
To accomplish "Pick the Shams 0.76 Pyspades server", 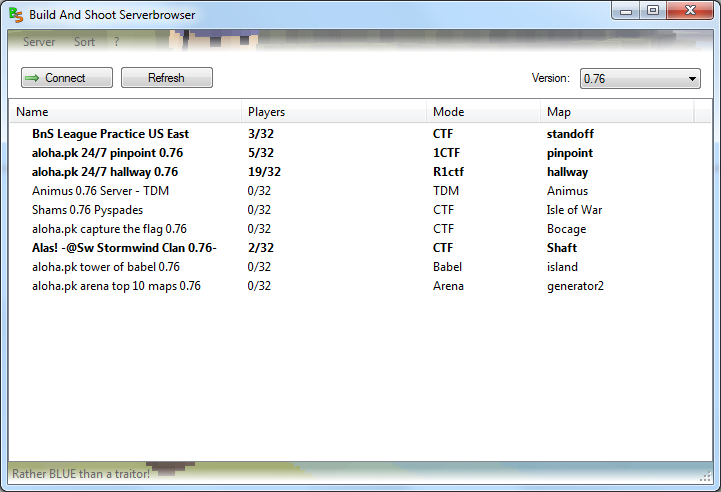I will point(87,210).
